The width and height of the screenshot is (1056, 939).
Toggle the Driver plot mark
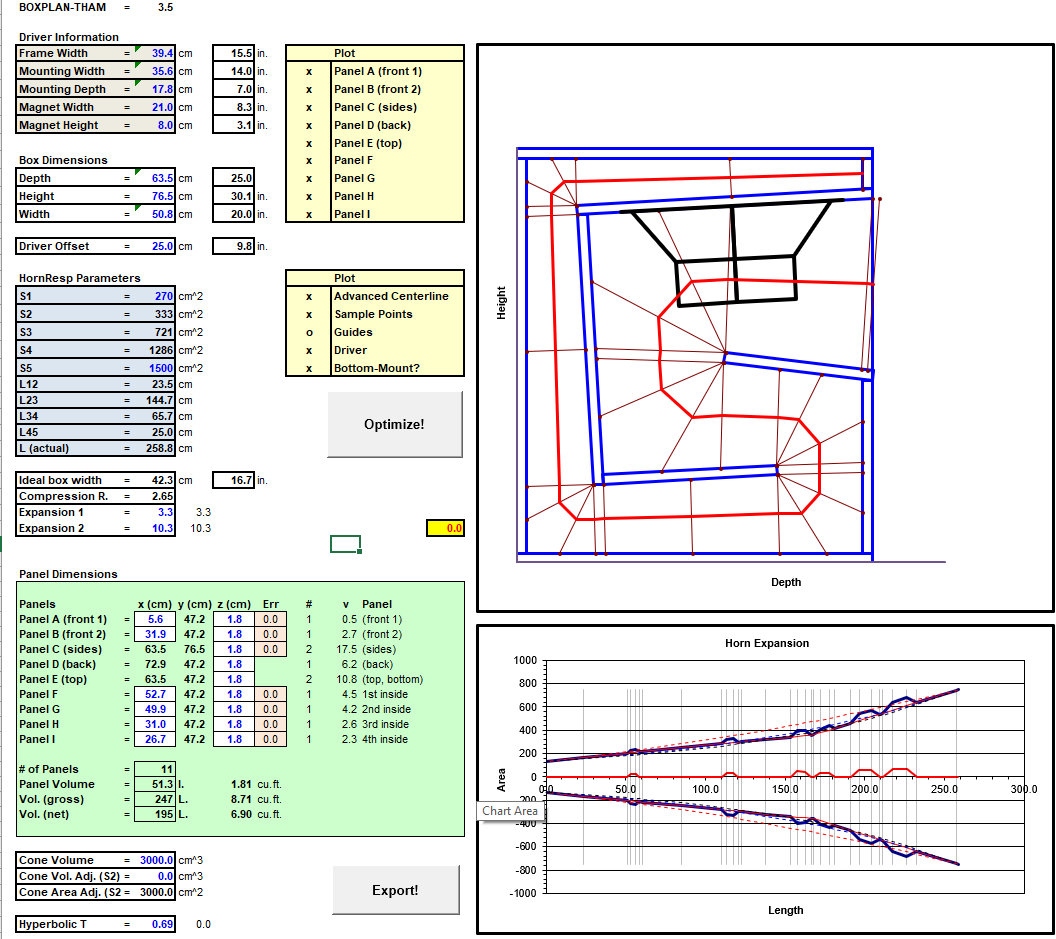pyautogui.click(x=309, y=350)
